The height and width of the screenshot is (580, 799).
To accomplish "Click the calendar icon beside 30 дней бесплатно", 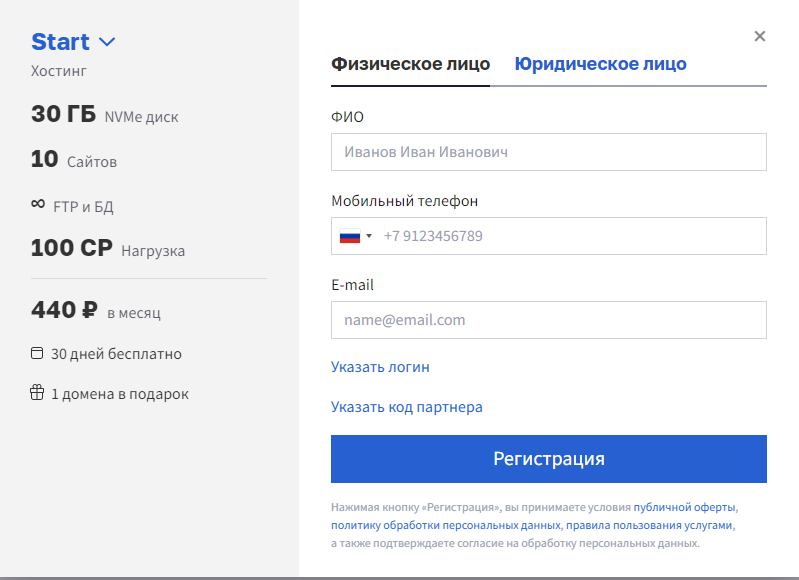I will [x=37, y=353].
